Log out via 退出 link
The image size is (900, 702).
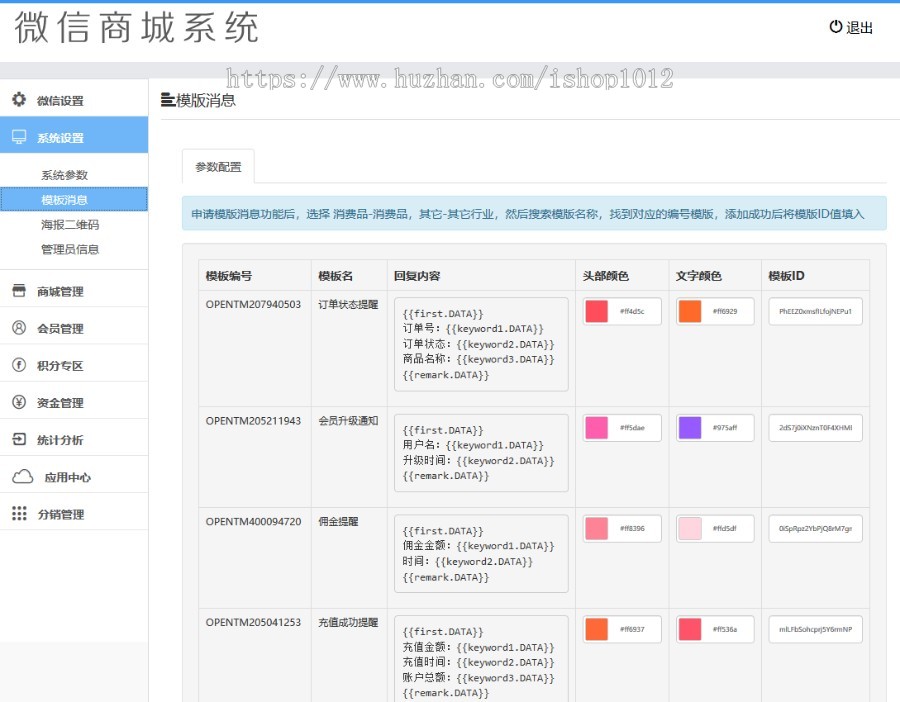[x=851, y=27]
